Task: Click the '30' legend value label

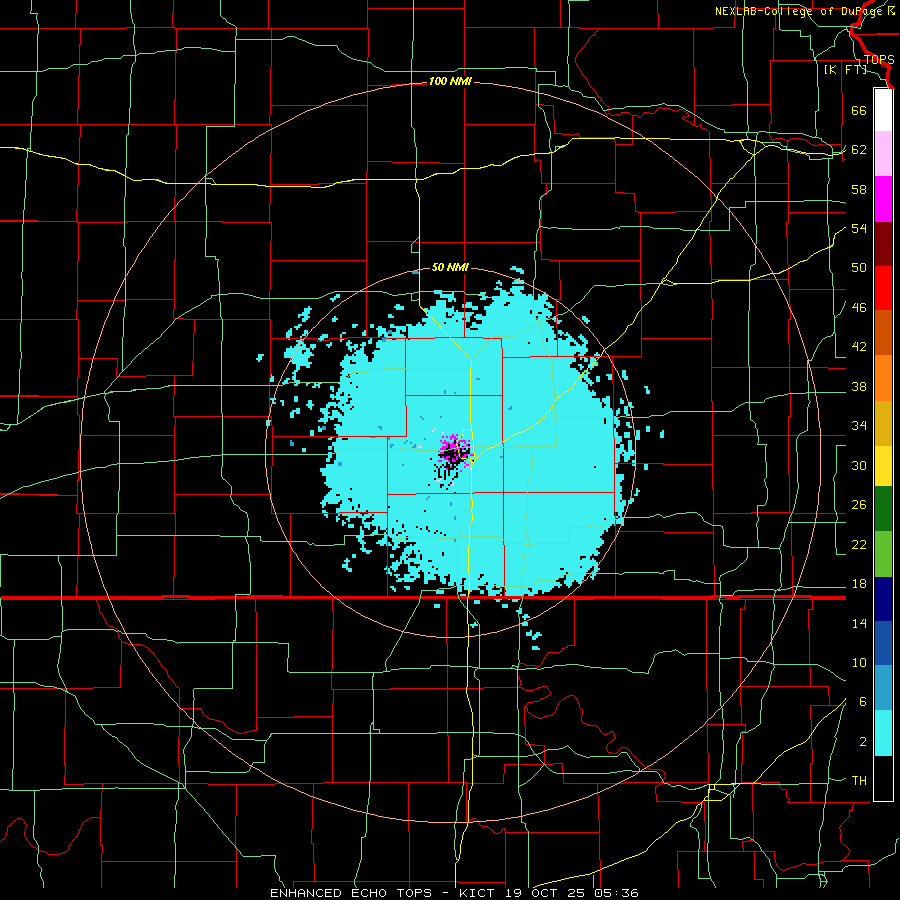Action: coord(859,465)
